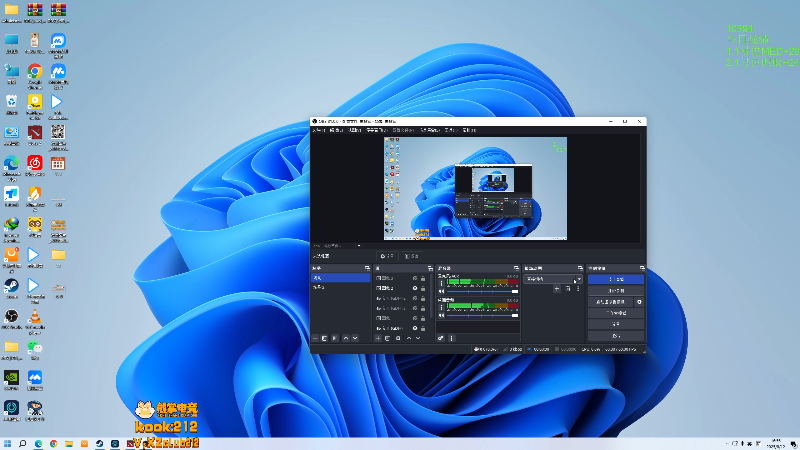
Task: Remove the selected transition with trash icon
Action: [x=567, y=289]
